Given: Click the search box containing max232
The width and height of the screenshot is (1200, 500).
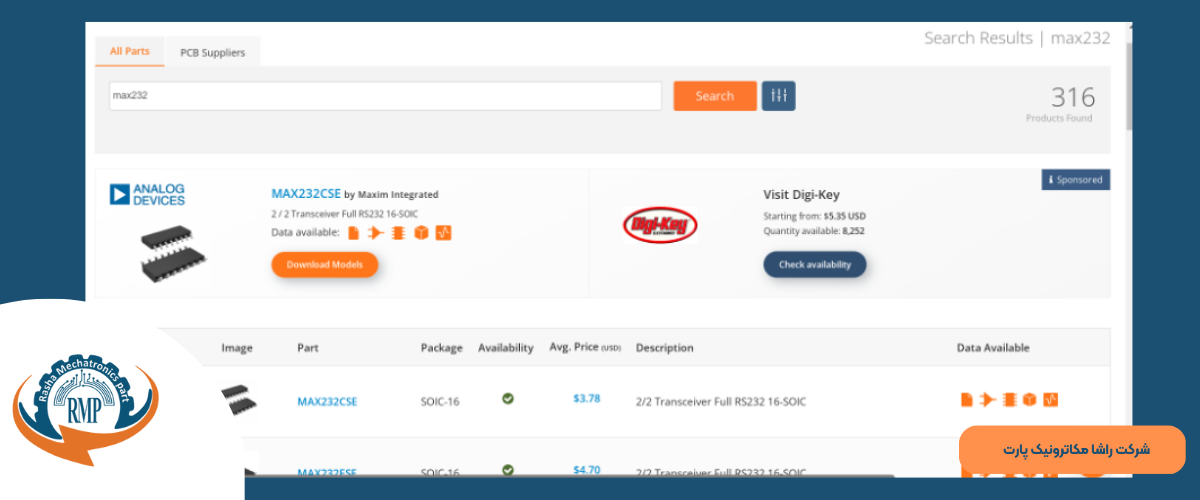Looking at the screenshot, I should [x=385, y=96].
